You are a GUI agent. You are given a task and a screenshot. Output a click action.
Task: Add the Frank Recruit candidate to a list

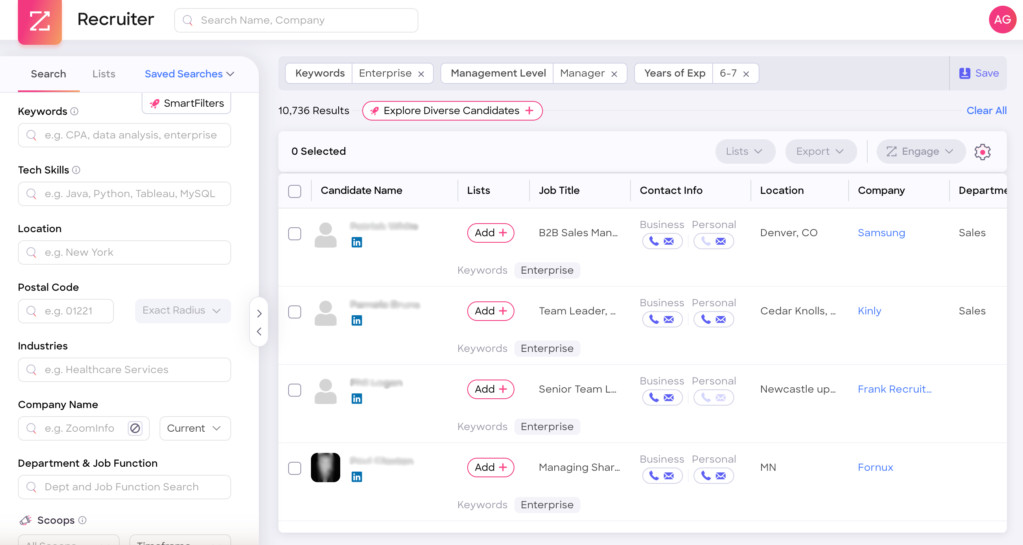[x=491, y=390]
